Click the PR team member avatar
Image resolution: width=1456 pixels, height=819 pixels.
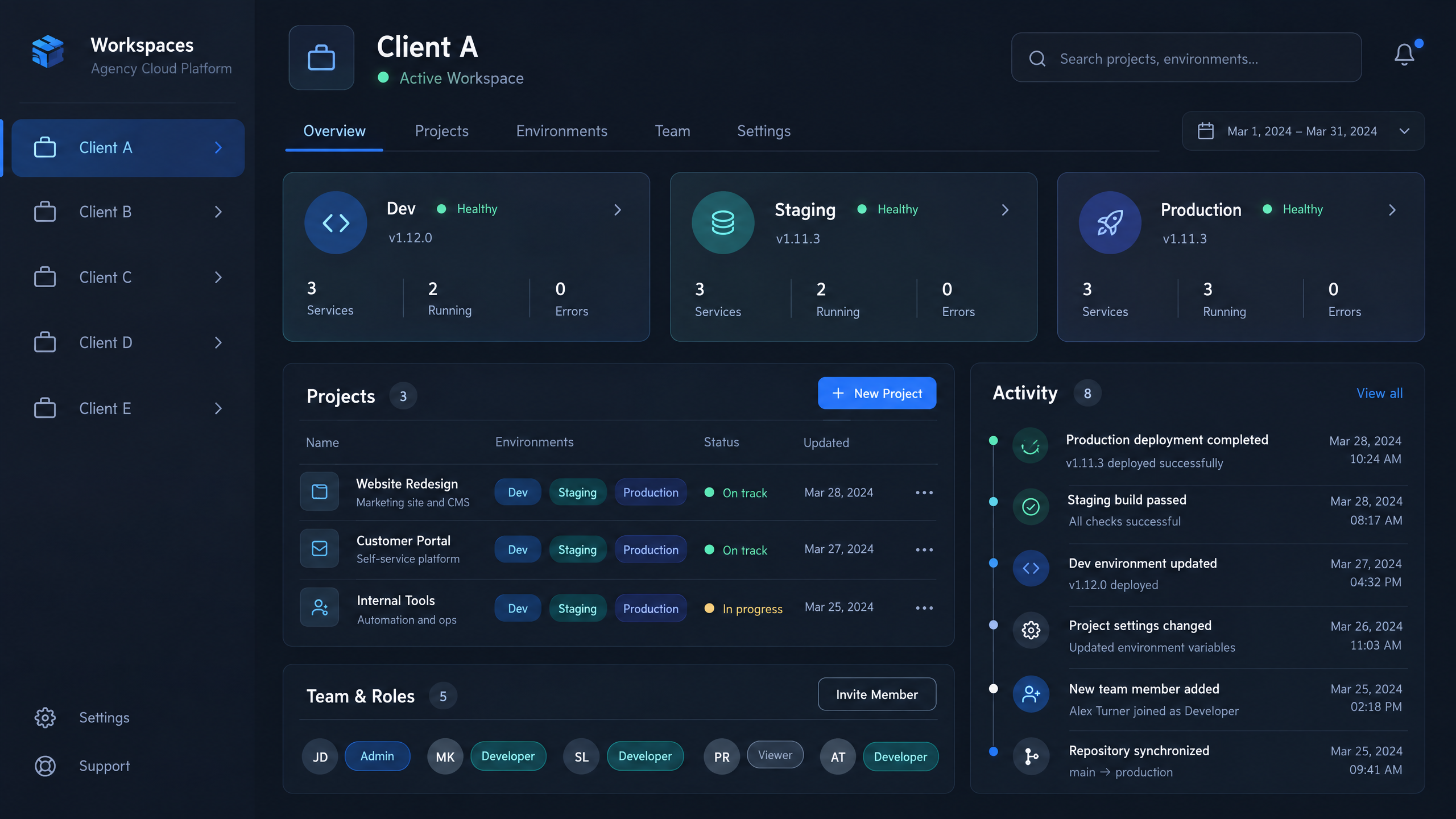tap(722, 756)
